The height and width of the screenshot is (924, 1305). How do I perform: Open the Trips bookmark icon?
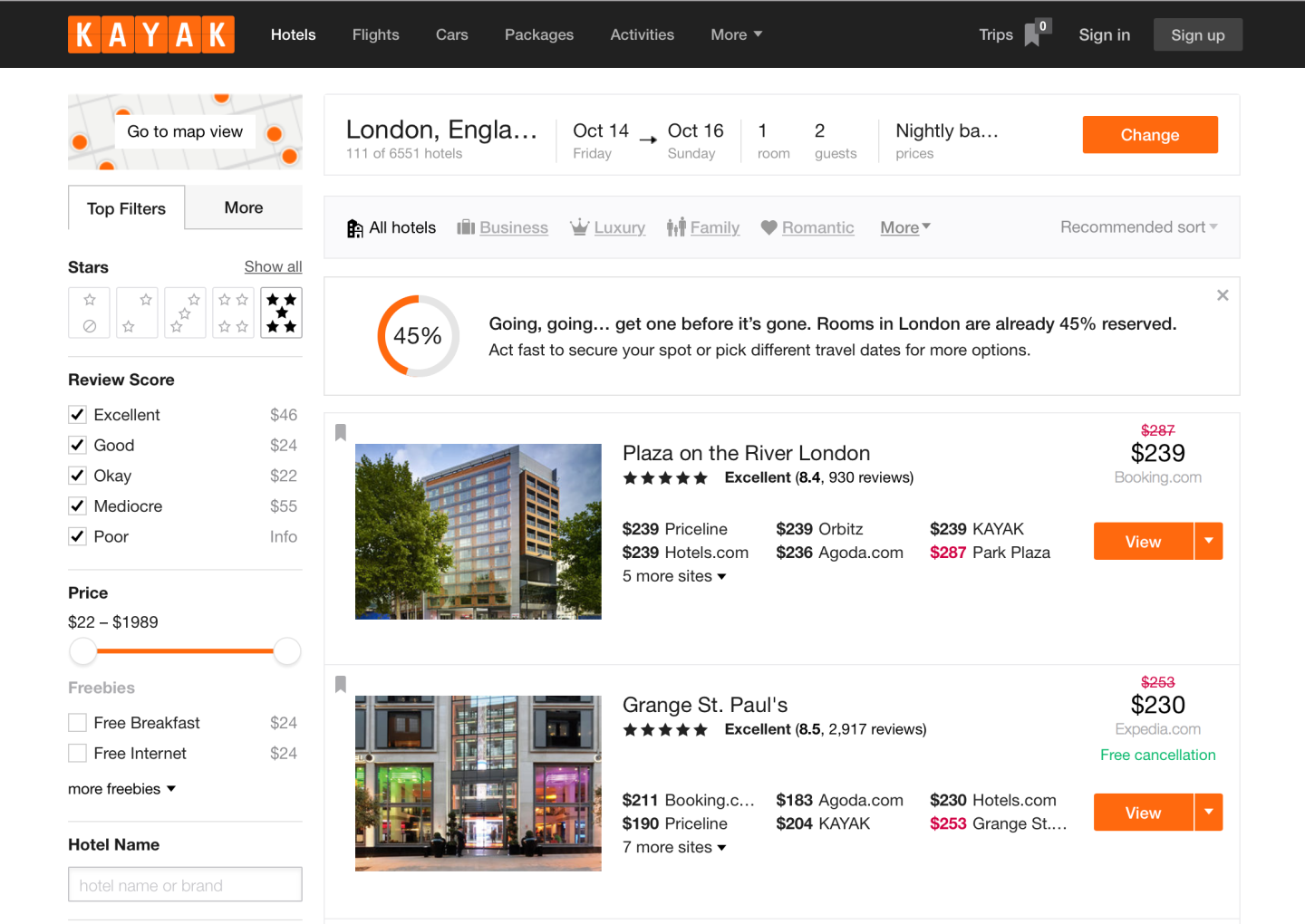click(x=1032, y=34)
